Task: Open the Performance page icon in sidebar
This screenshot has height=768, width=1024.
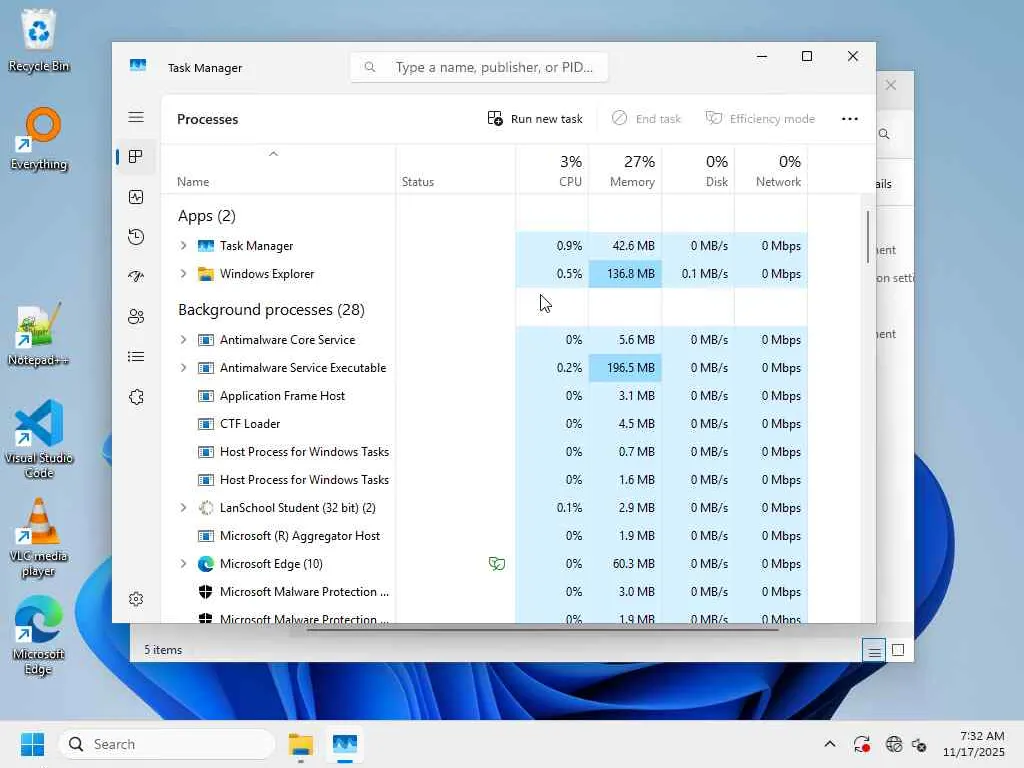Action: pos(136,197)
